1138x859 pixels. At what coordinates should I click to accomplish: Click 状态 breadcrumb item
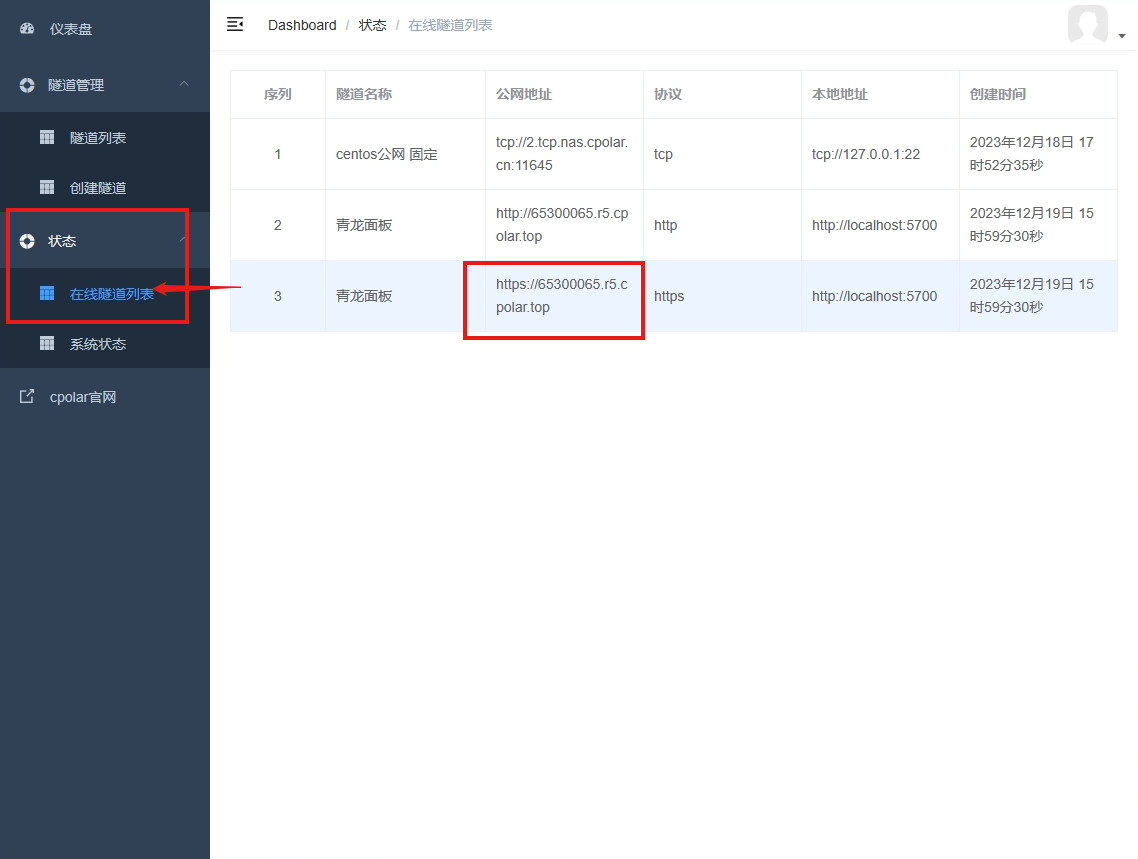pyautogui.click(x=372, y=25)
